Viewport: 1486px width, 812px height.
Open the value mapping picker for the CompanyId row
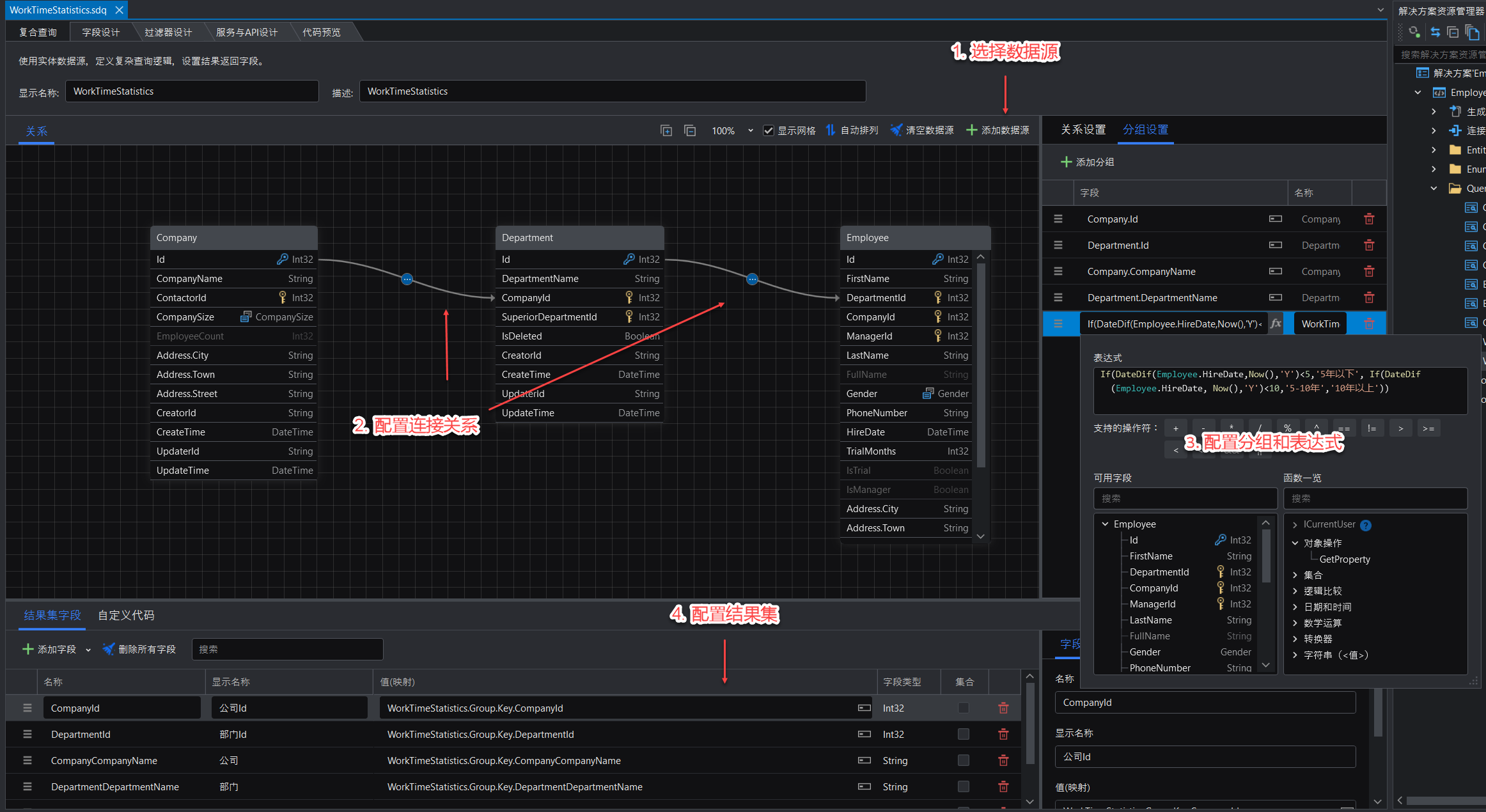864,708
